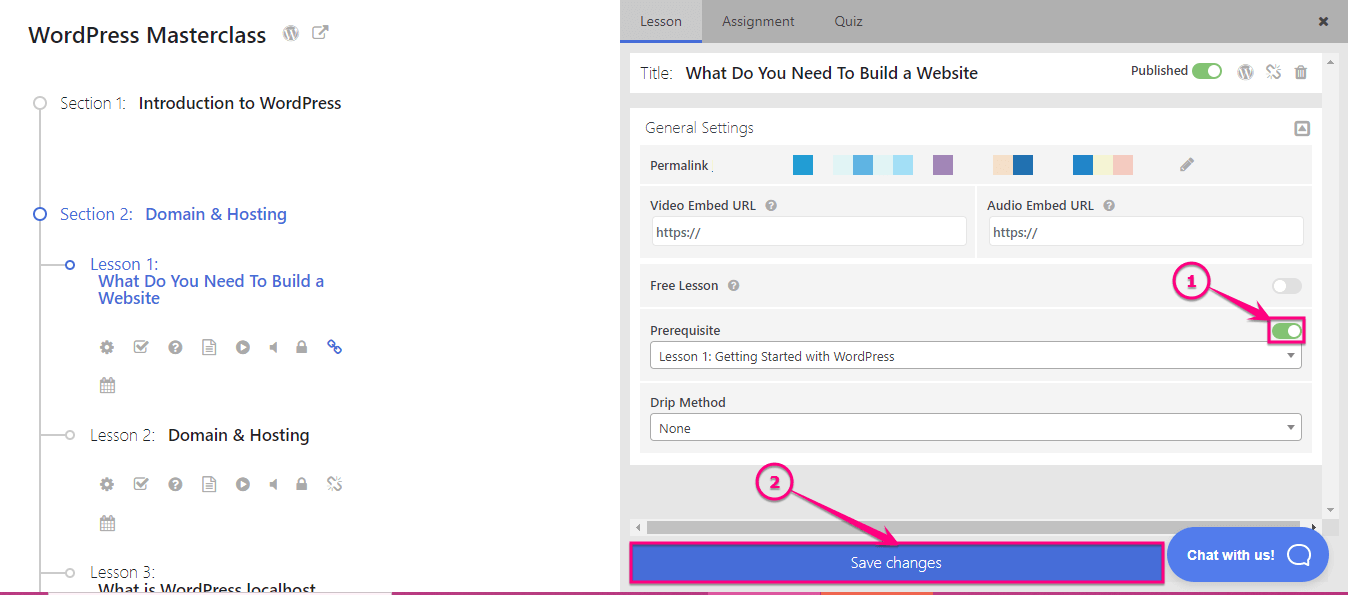The image size is (1348, 595).
Task: Open the WordPress icon beside the course title
Action: click(291, 33)
